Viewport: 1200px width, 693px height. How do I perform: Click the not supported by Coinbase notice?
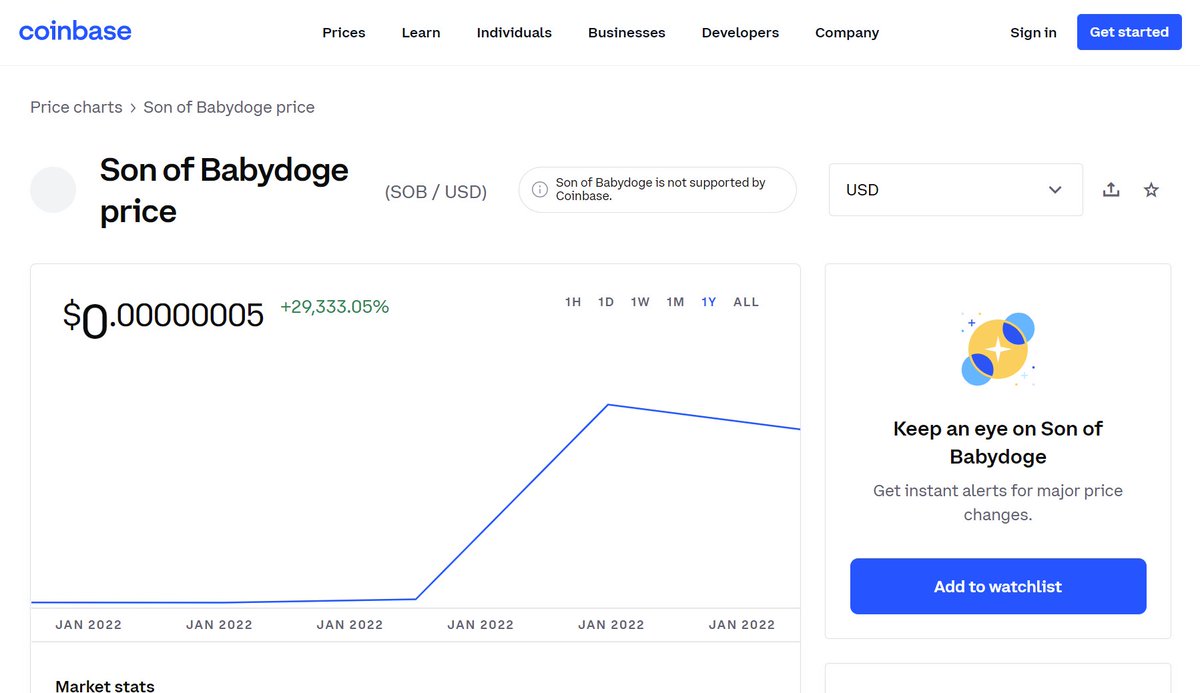[658, 190]
